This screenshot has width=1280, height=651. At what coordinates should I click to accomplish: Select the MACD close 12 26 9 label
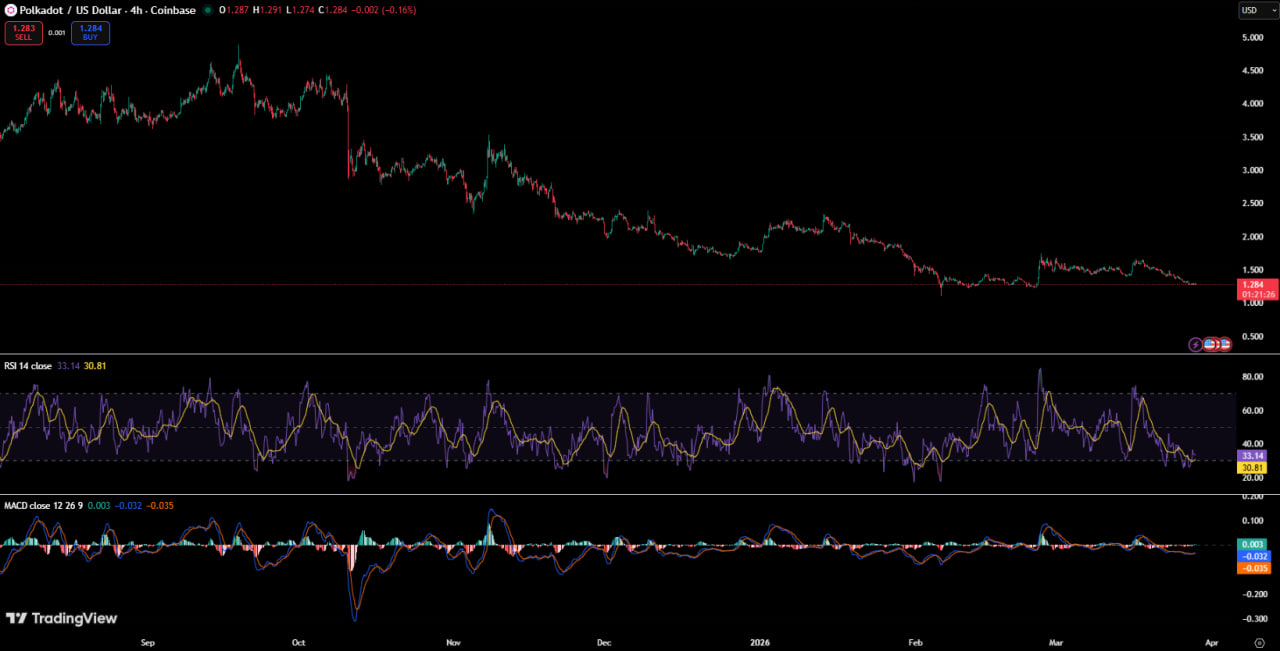point(43,505)
